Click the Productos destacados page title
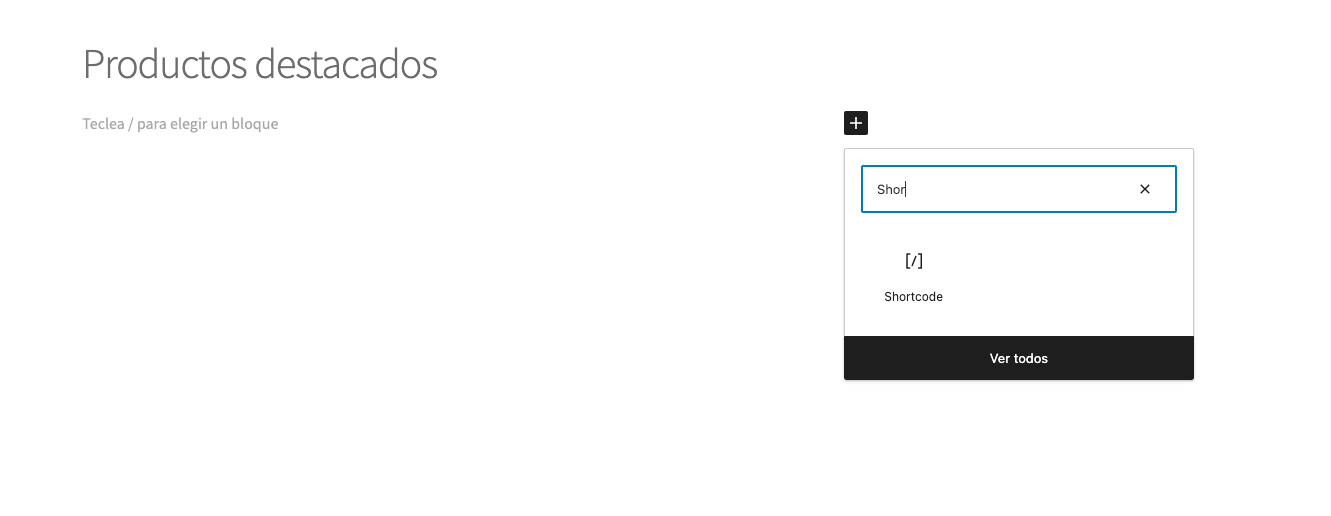 click(260, 64)
